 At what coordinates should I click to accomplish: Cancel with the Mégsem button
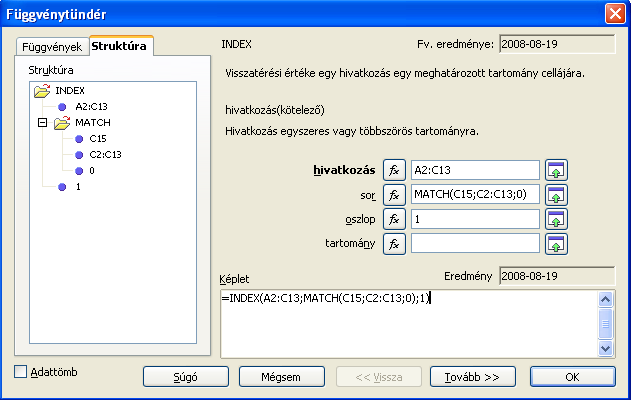click(x=281, y=377)
